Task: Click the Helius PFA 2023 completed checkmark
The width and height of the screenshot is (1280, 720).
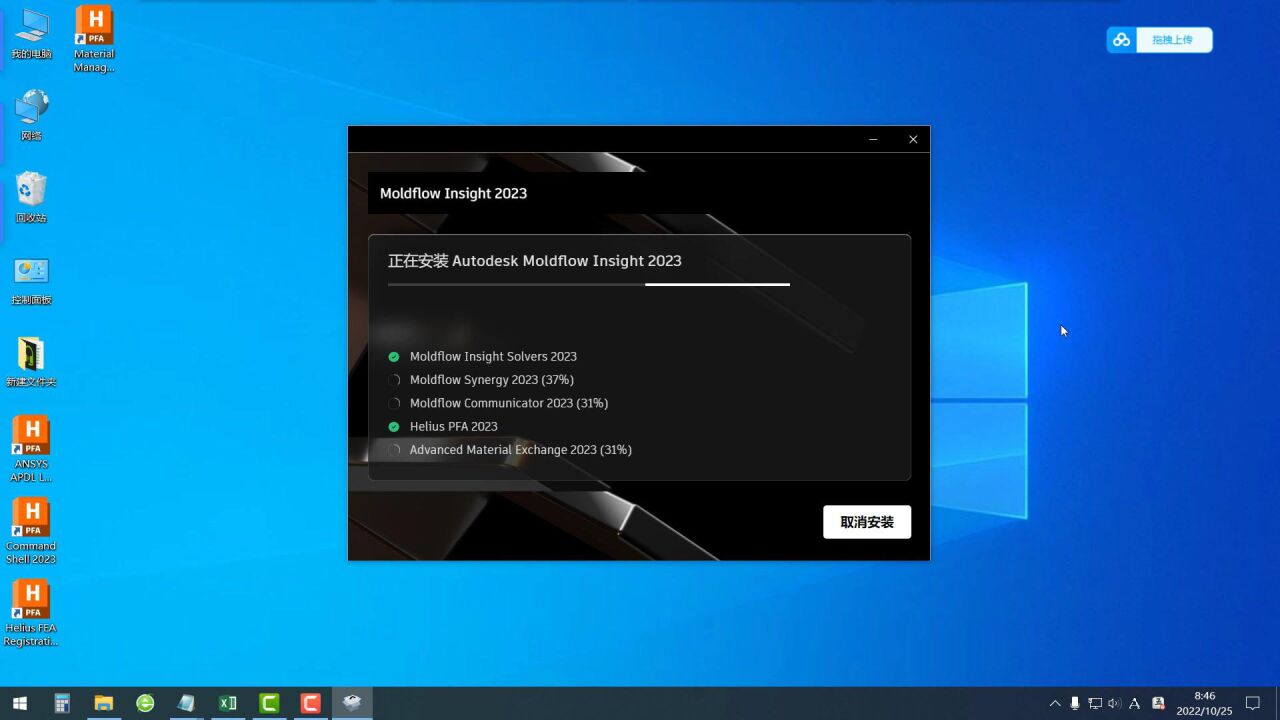Action: coord(394,427)
